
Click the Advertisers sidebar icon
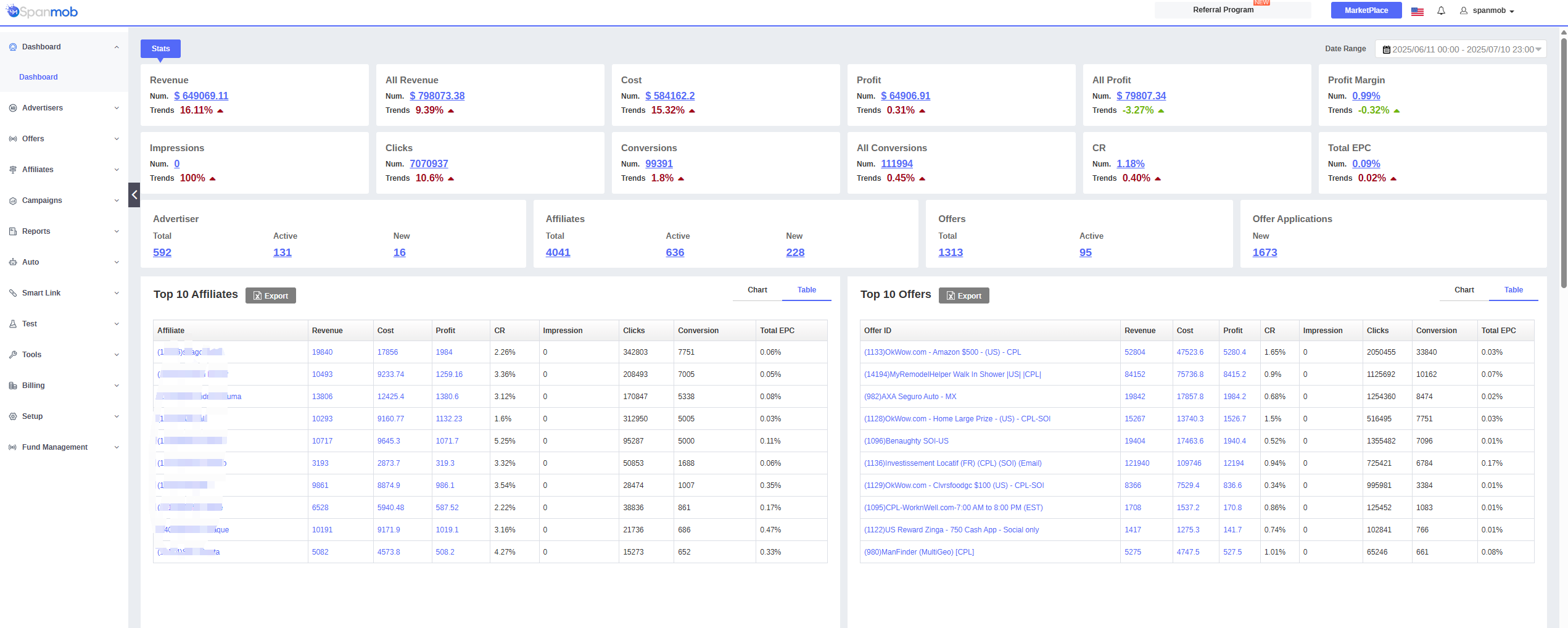click(x=13, y=108)
